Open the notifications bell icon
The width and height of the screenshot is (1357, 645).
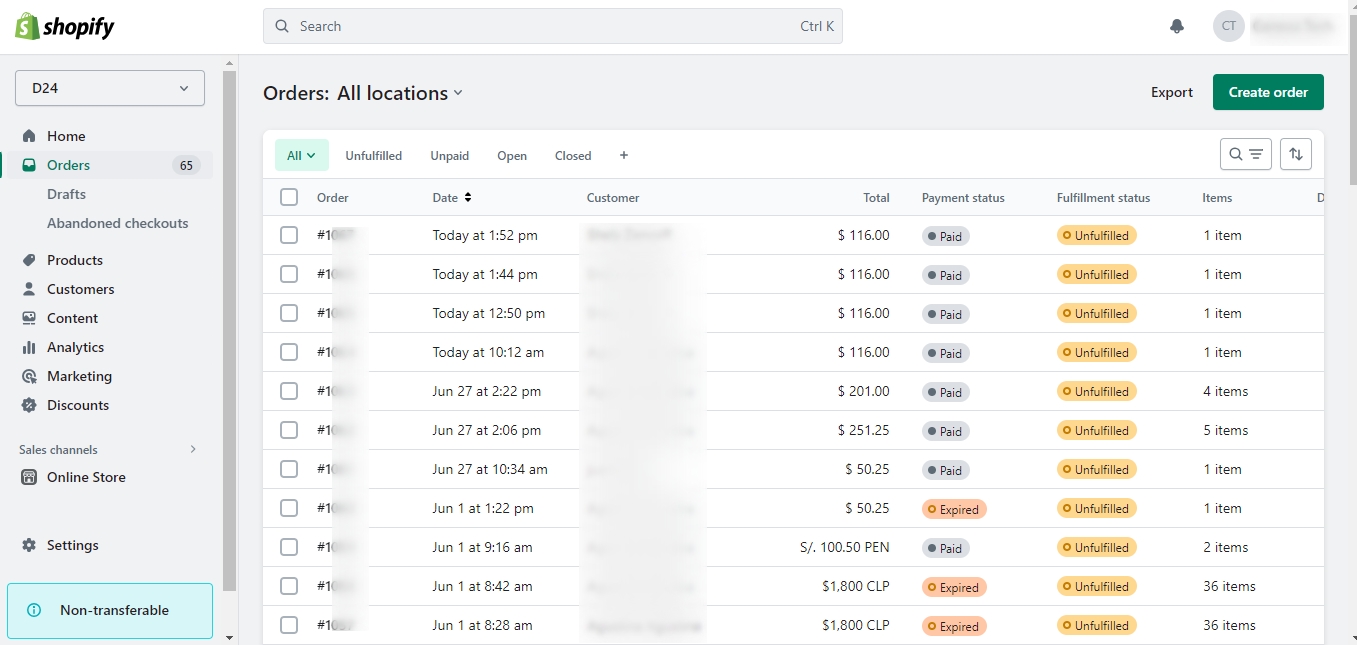[x=1176, y=27]
